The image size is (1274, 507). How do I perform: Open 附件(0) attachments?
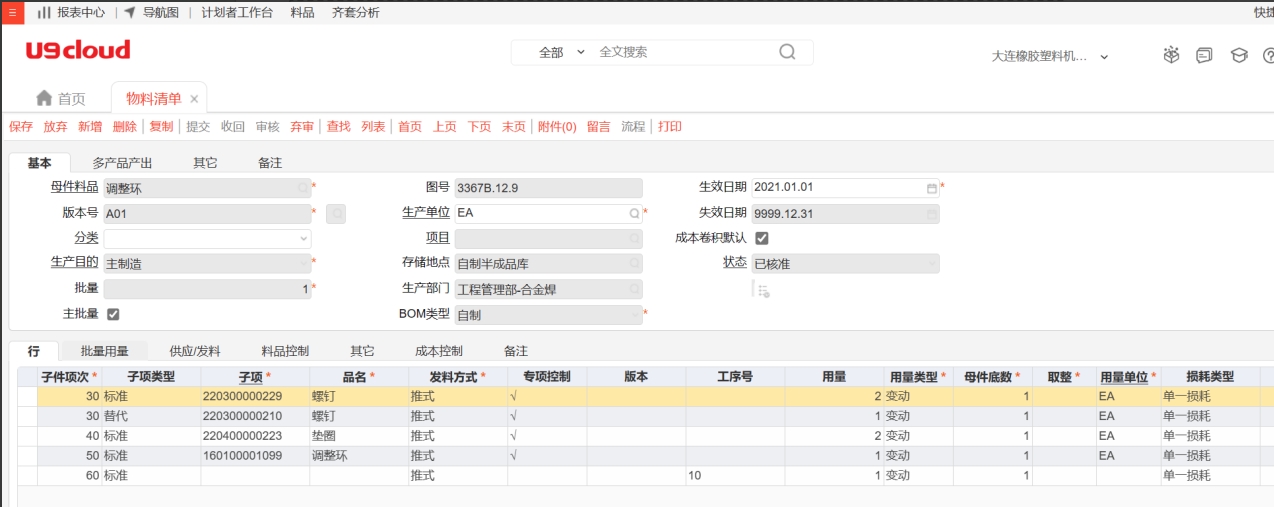(557, 127)
